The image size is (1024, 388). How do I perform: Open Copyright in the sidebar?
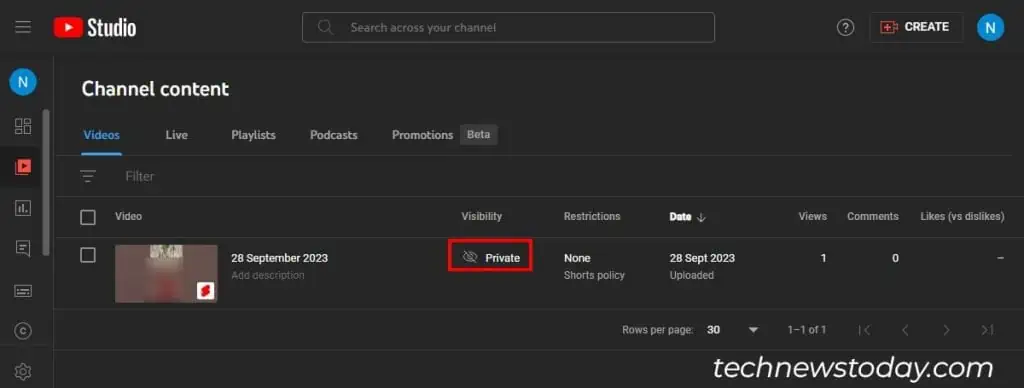(x=23, y=332)
